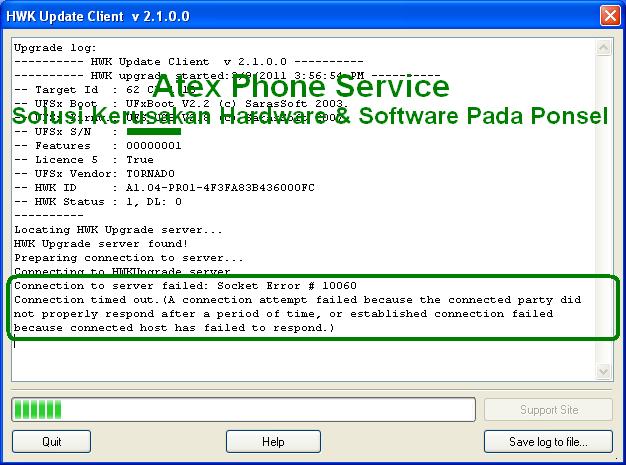This screenshot has height=465, width=626.
Task: Click the 'UFSx Vendor: TORNADO' line
Action: click(95, 174)
